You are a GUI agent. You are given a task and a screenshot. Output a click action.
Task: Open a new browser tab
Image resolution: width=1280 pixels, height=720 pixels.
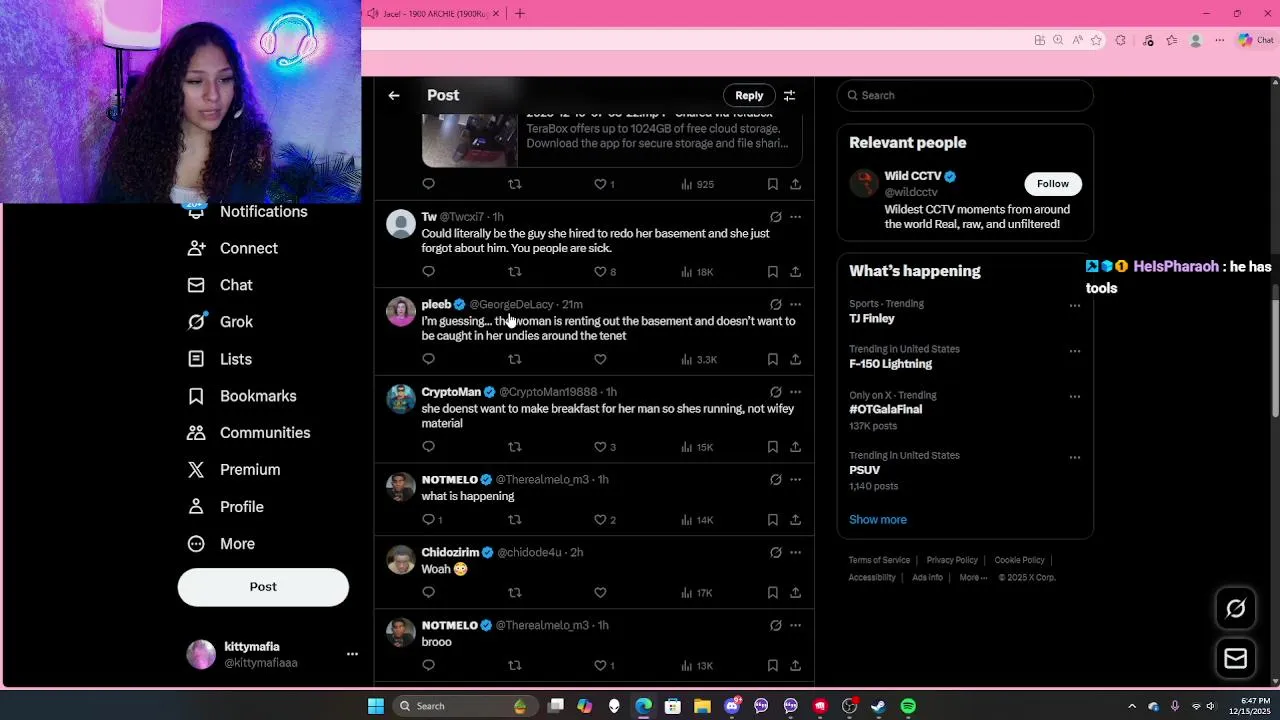tap(519, 13)
